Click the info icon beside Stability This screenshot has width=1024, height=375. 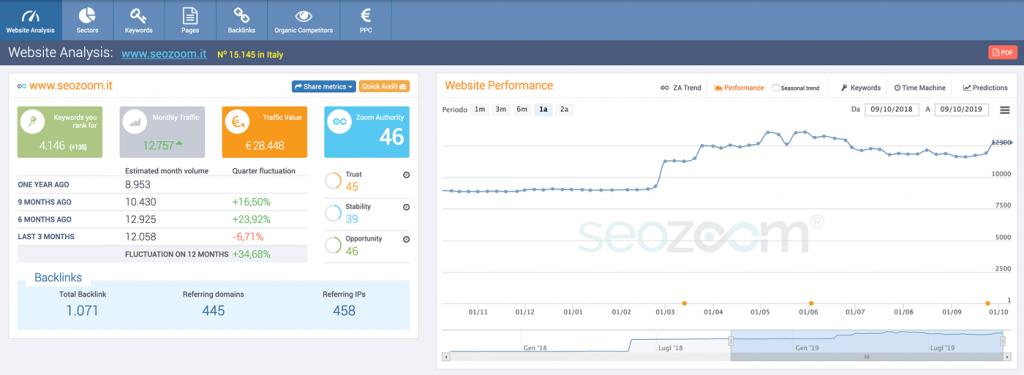[406, 207]
